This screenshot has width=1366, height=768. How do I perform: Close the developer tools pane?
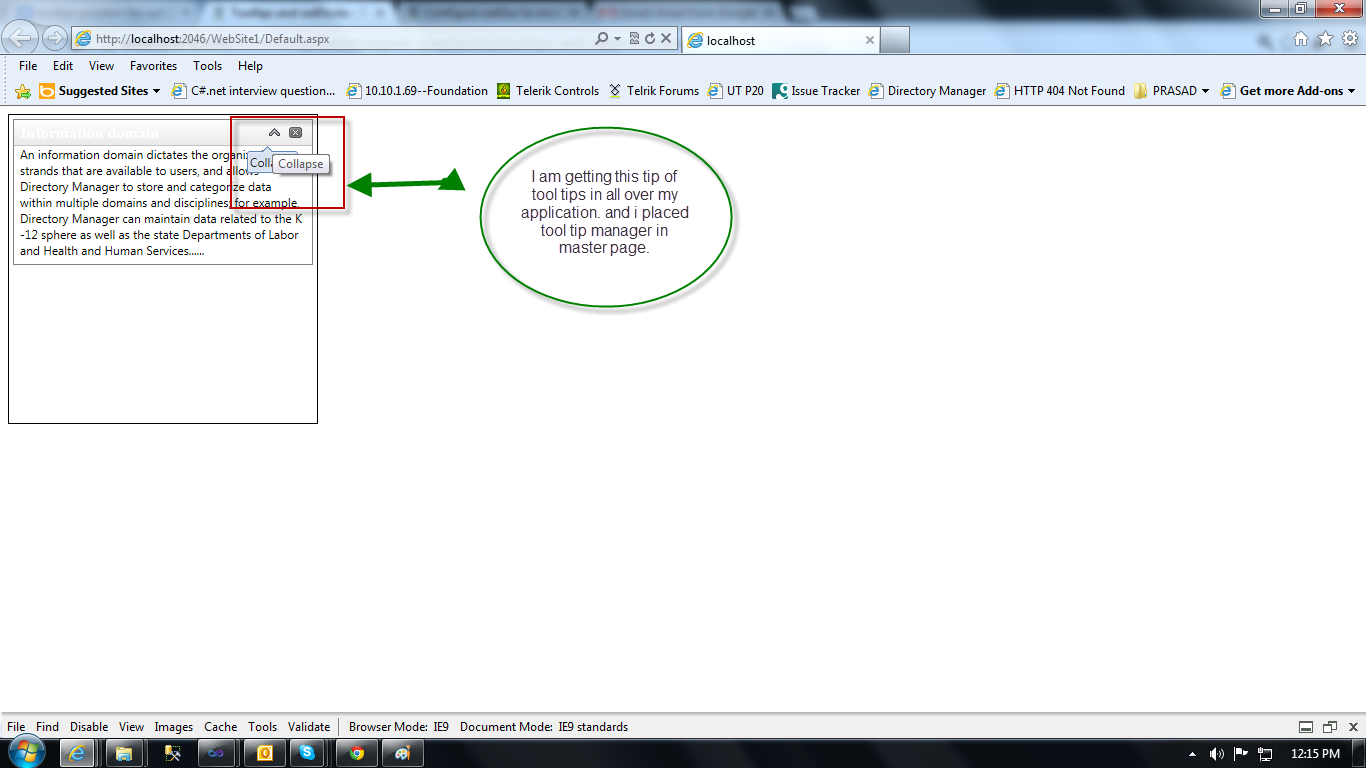pos(1353,727)
